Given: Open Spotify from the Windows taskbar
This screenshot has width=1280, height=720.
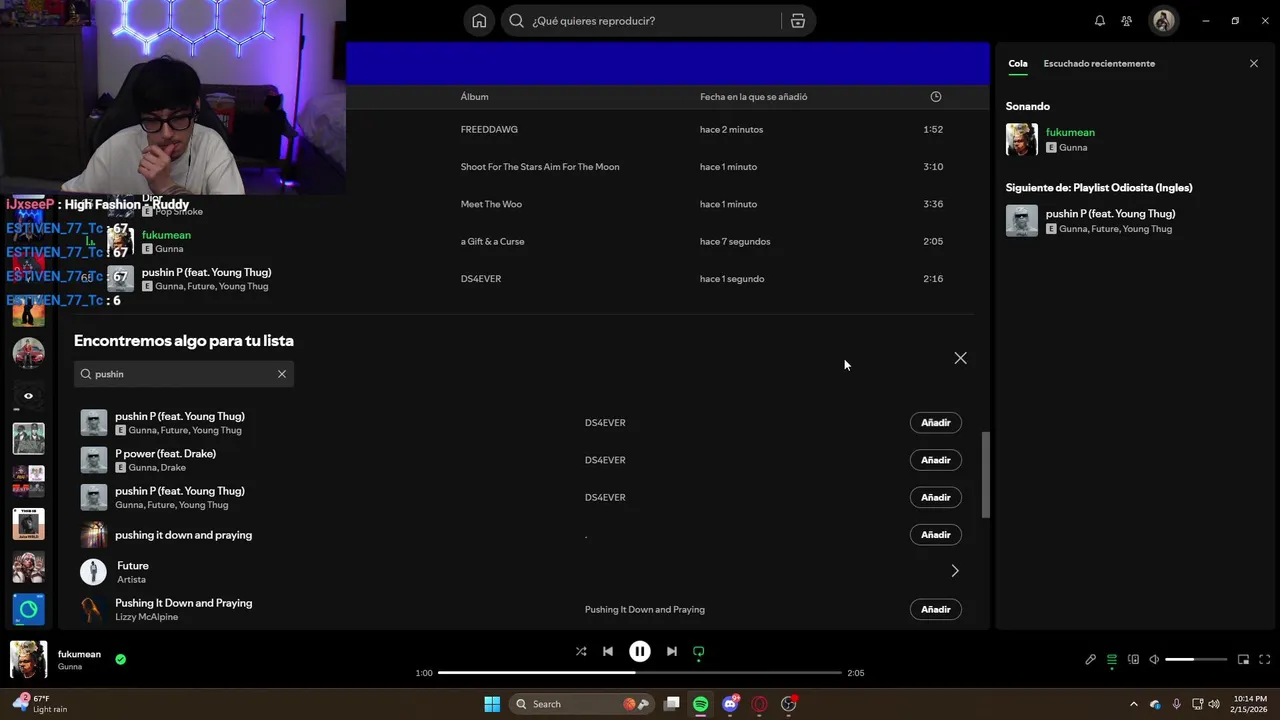Looking at the screenshot, I should (x=701, y=704).
